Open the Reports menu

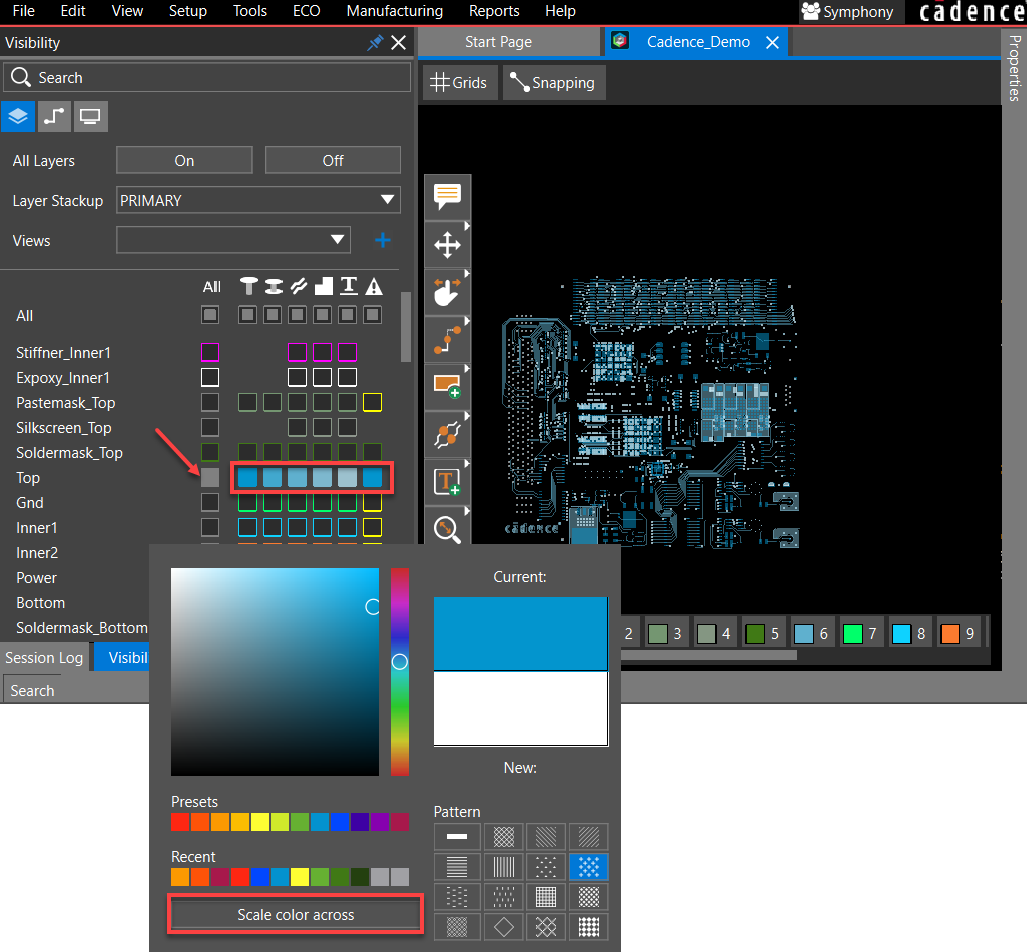click(494, 11)
